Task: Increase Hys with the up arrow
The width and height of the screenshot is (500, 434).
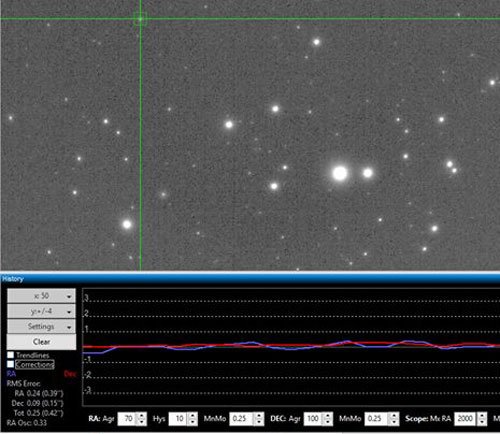Action: pyautogui.click(x=193, y=416)
